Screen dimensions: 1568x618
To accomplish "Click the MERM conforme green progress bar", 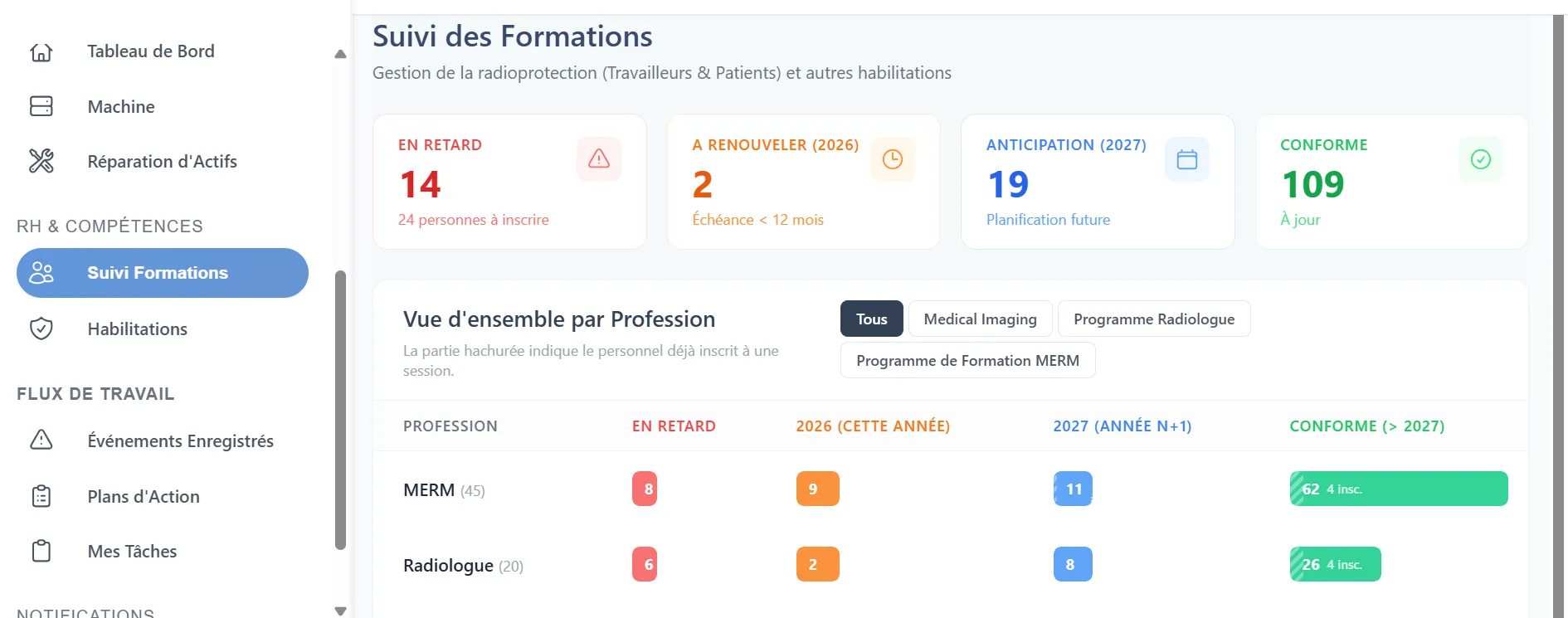I will 1399,489.
